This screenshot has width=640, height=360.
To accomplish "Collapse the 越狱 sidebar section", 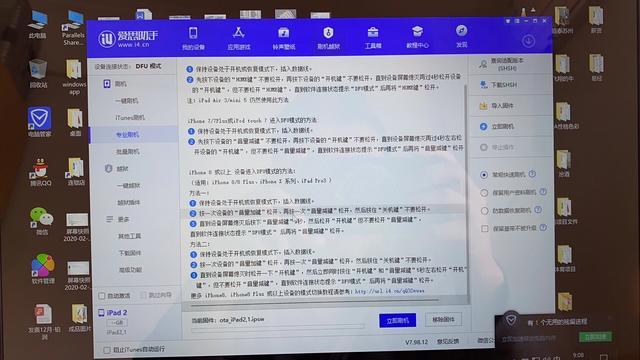I will click(x=116, y=169).
